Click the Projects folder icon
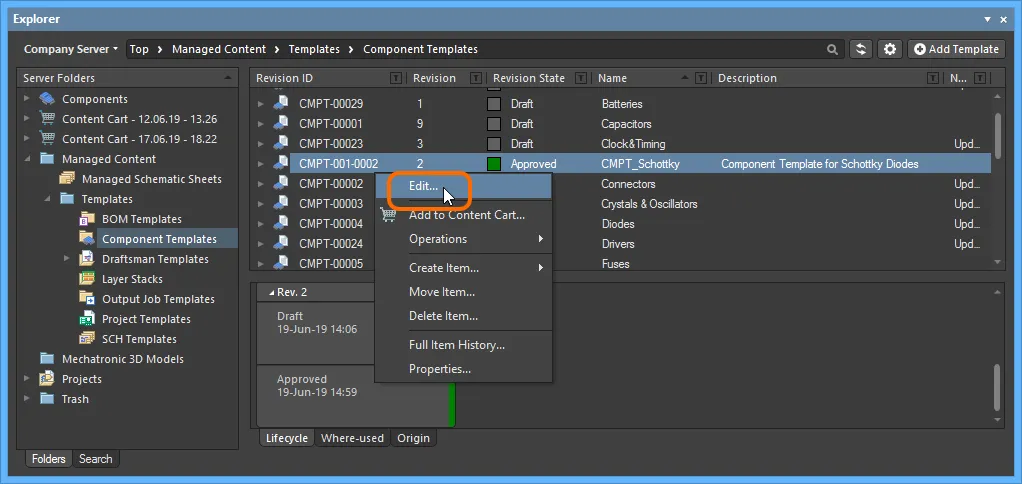 coord(47,379)
